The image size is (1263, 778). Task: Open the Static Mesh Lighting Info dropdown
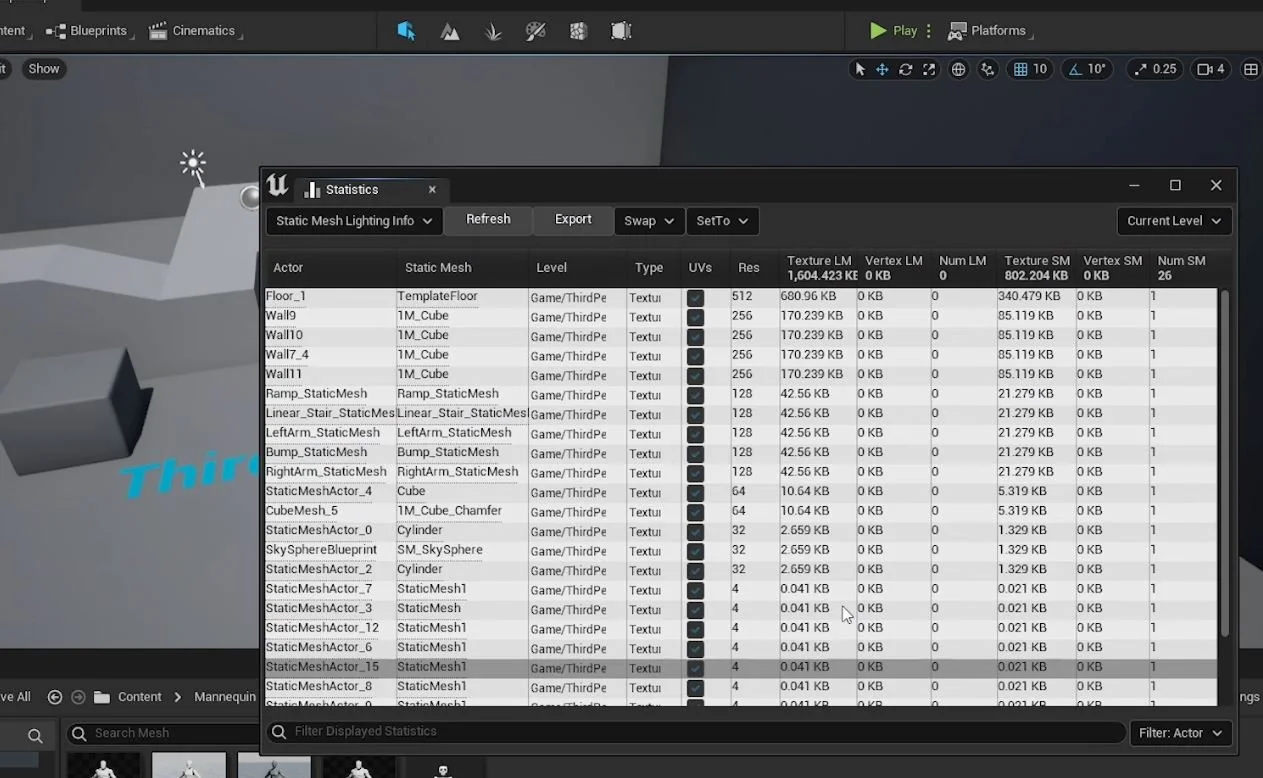click(353, 221)
